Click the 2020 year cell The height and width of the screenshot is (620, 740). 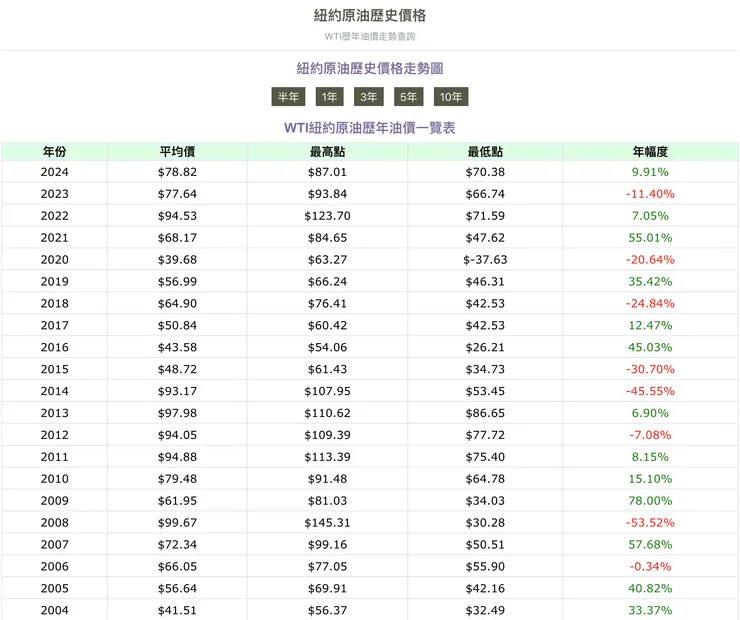coord(54,260)
